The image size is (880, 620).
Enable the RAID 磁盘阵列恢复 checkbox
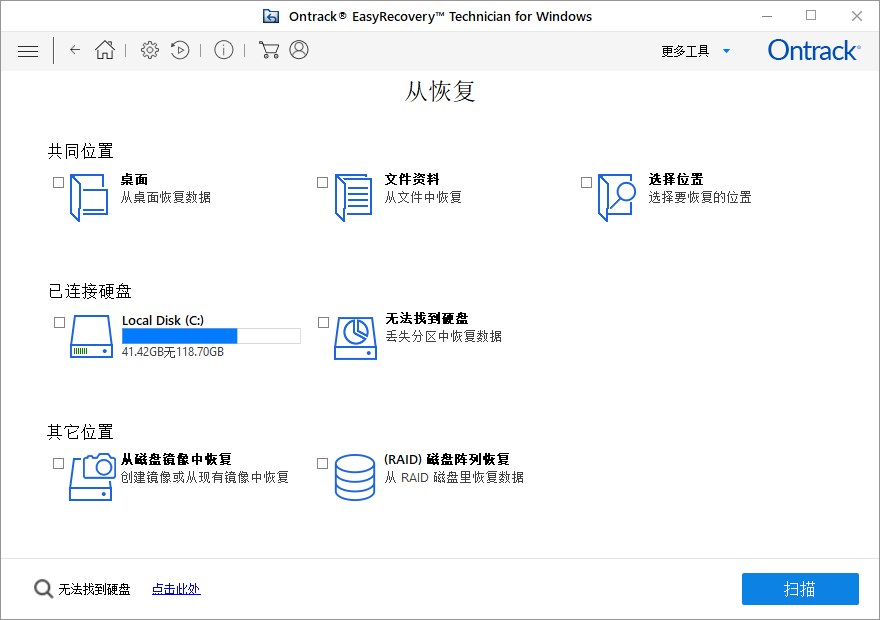[322, 463]
